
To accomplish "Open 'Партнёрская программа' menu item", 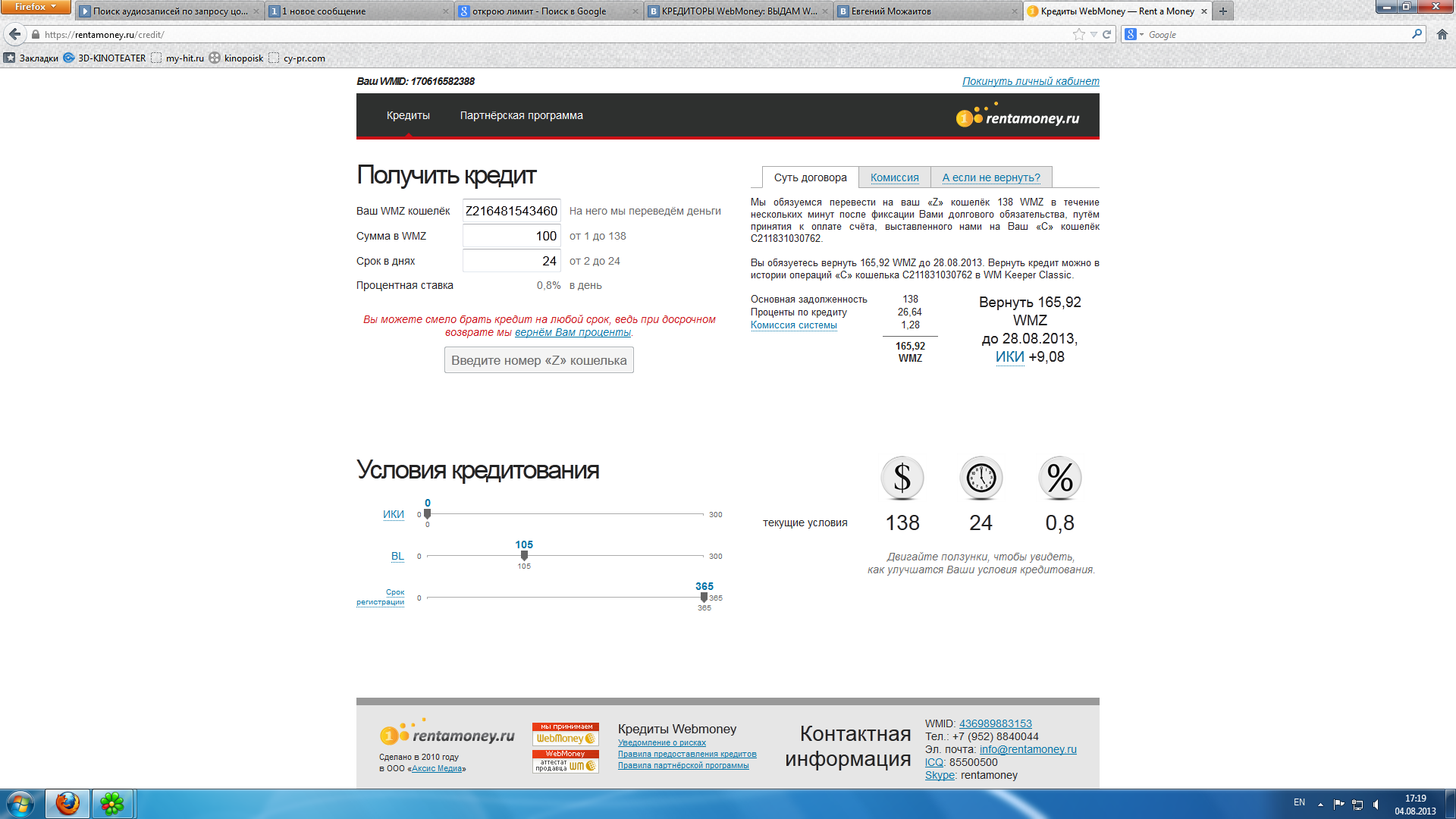I will [x=521, y=115].
